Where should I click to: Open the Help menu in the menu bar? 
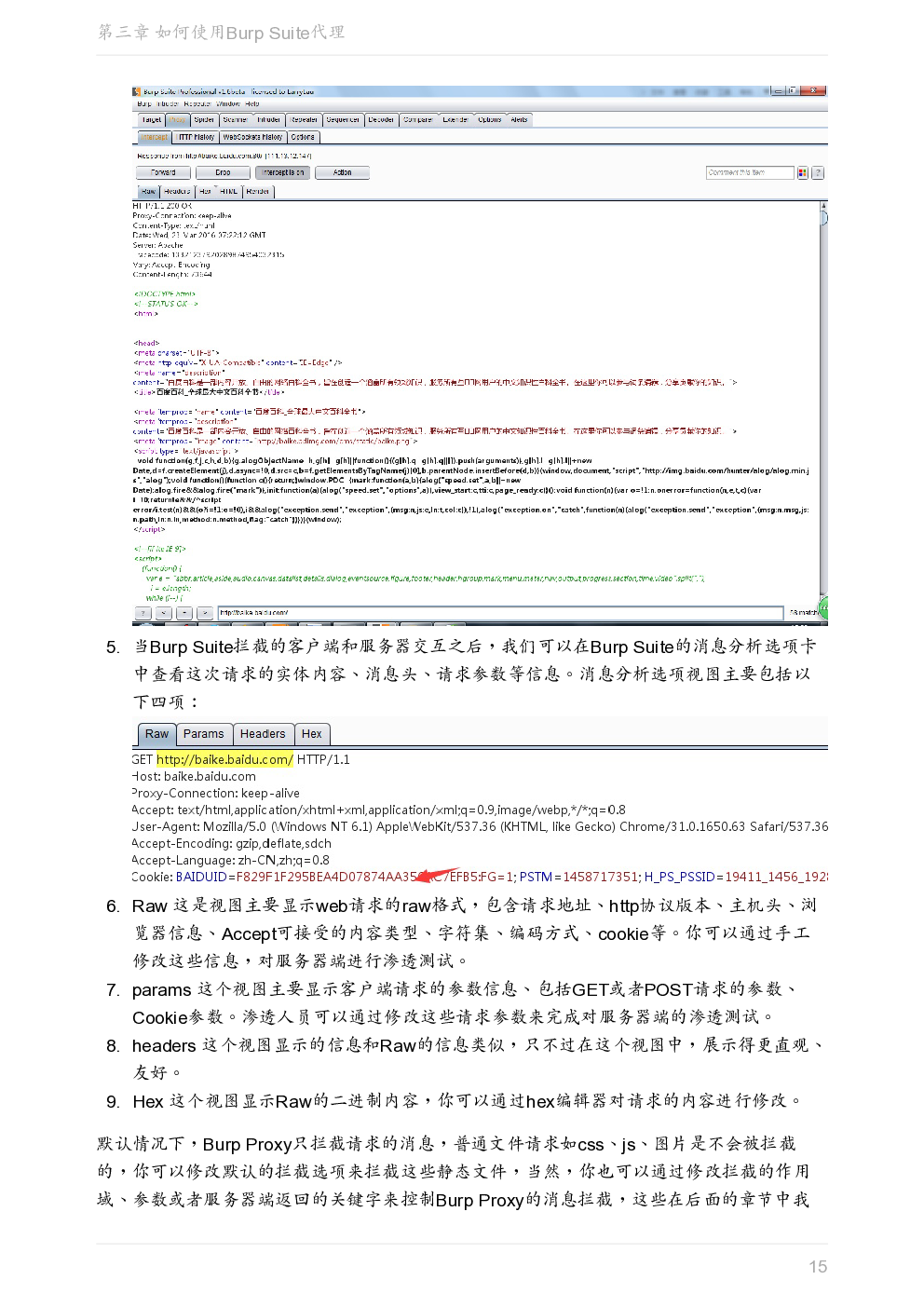(252, 104)
